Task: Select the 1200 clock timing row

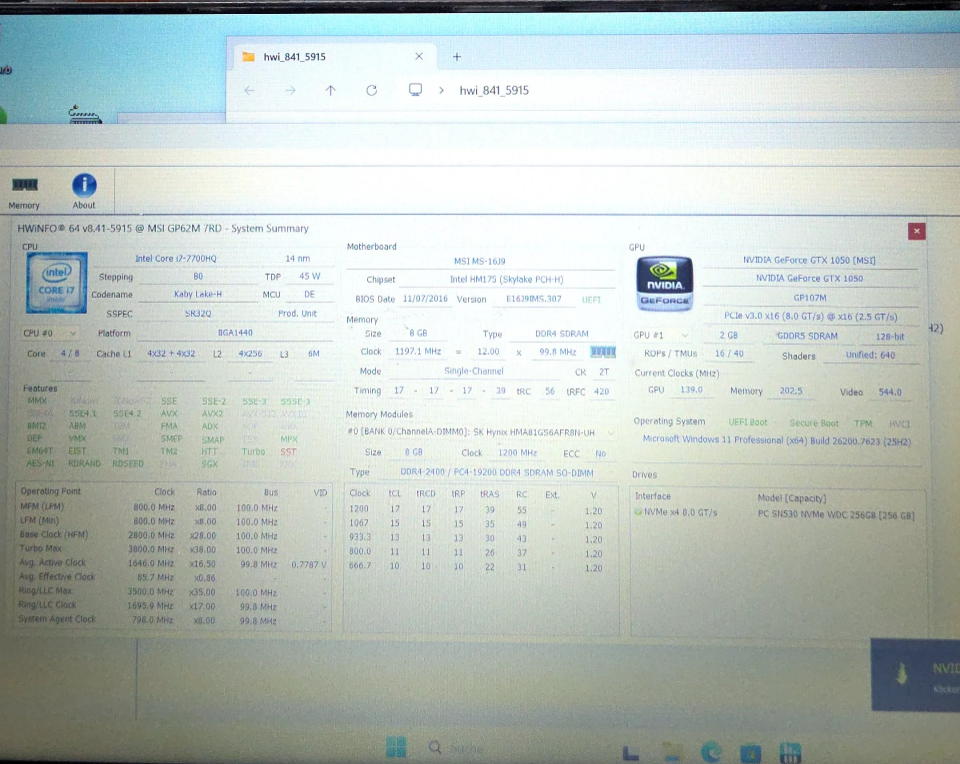Action: tap(476, 510)
